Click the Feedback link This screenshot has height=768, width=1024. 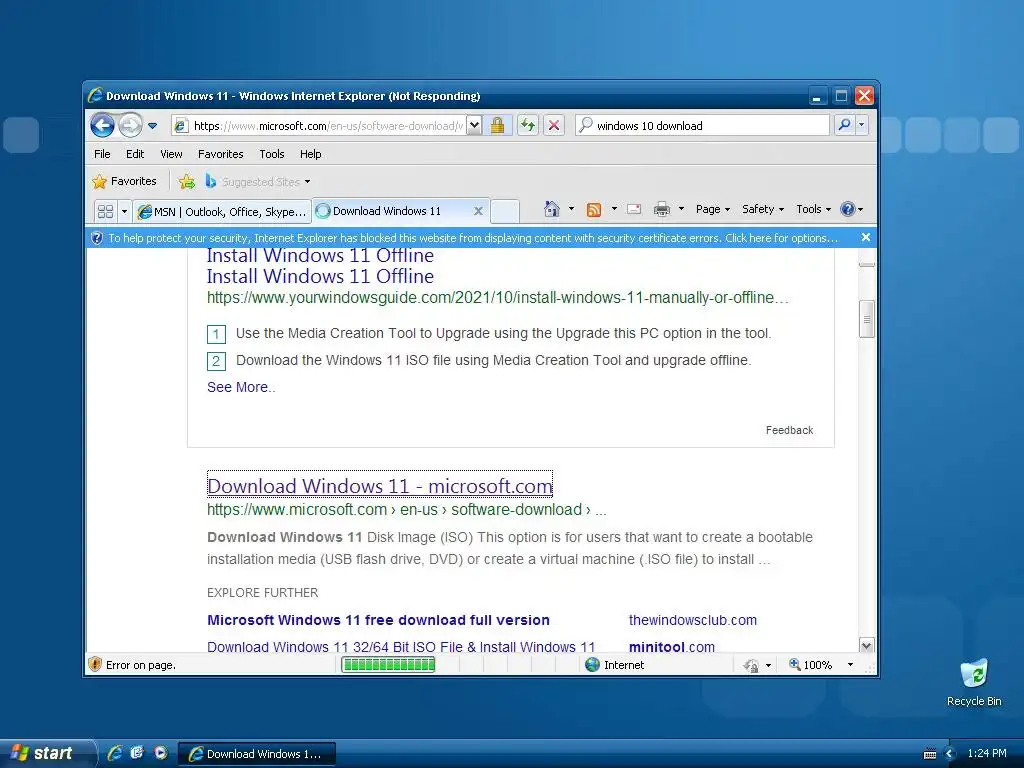pyautogui.click(x=790, y=430)
